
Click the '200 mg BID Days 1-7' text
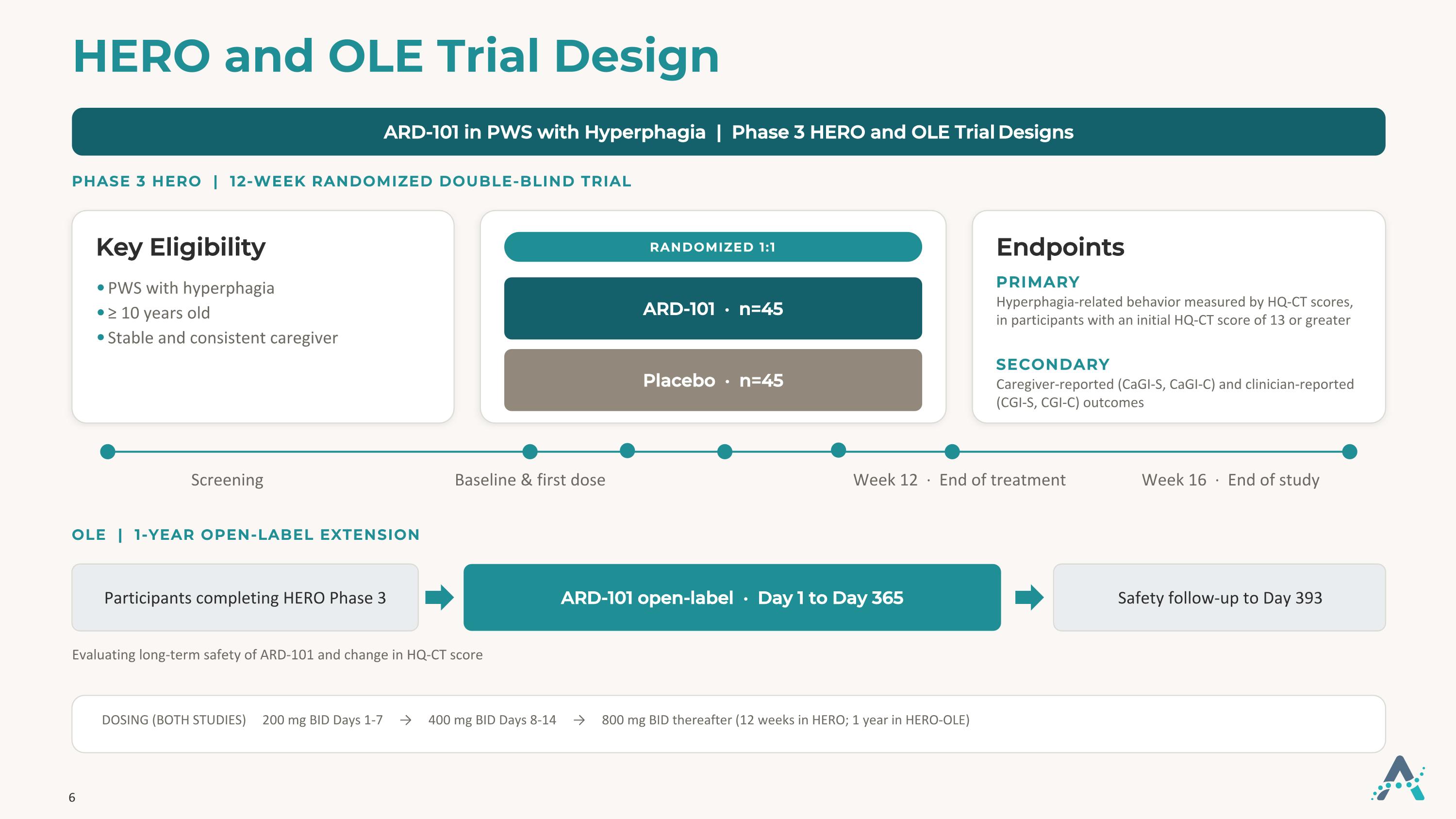[x=322, y=720]
